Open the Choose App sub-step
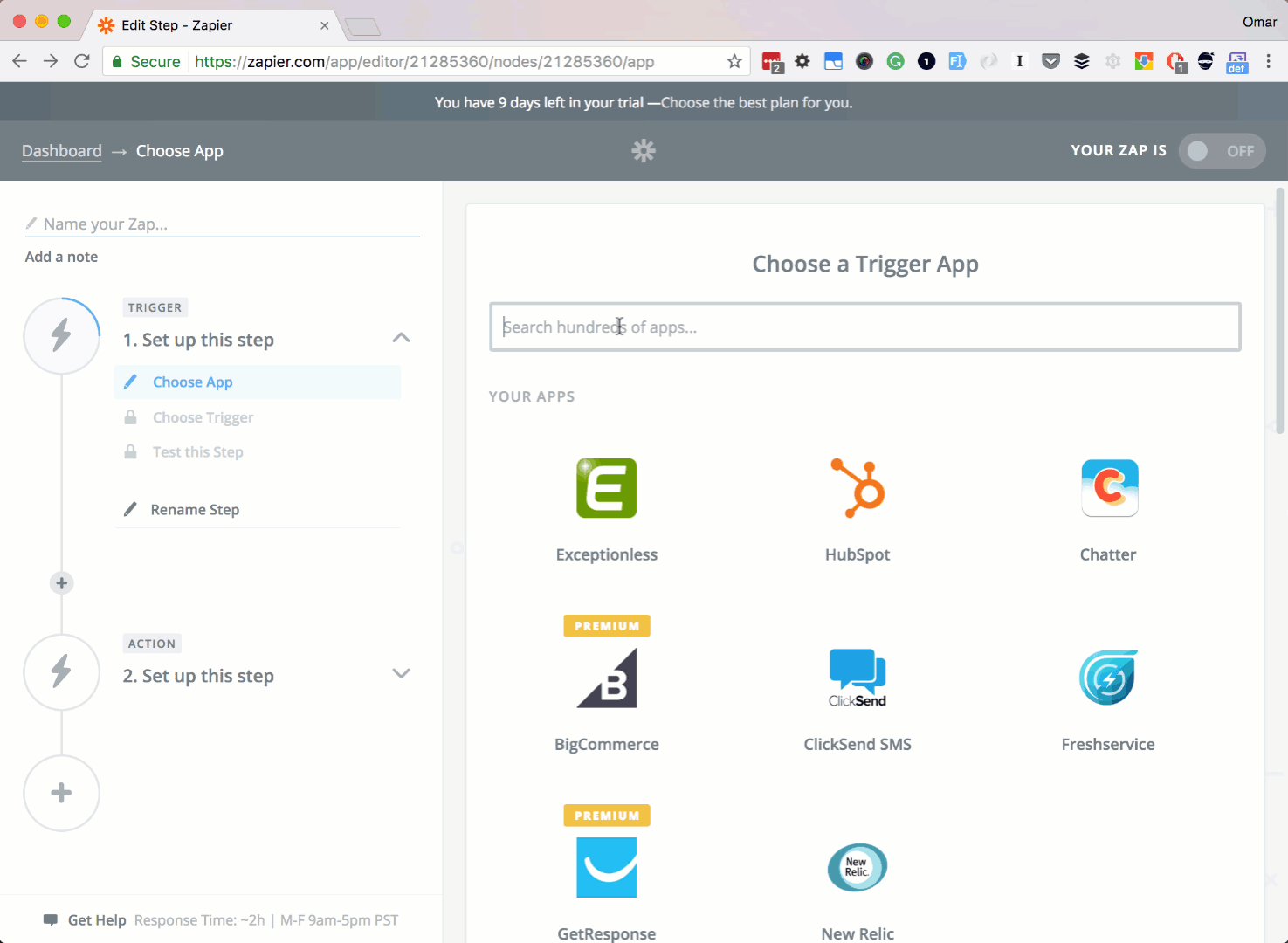 (x=258, y=382)
